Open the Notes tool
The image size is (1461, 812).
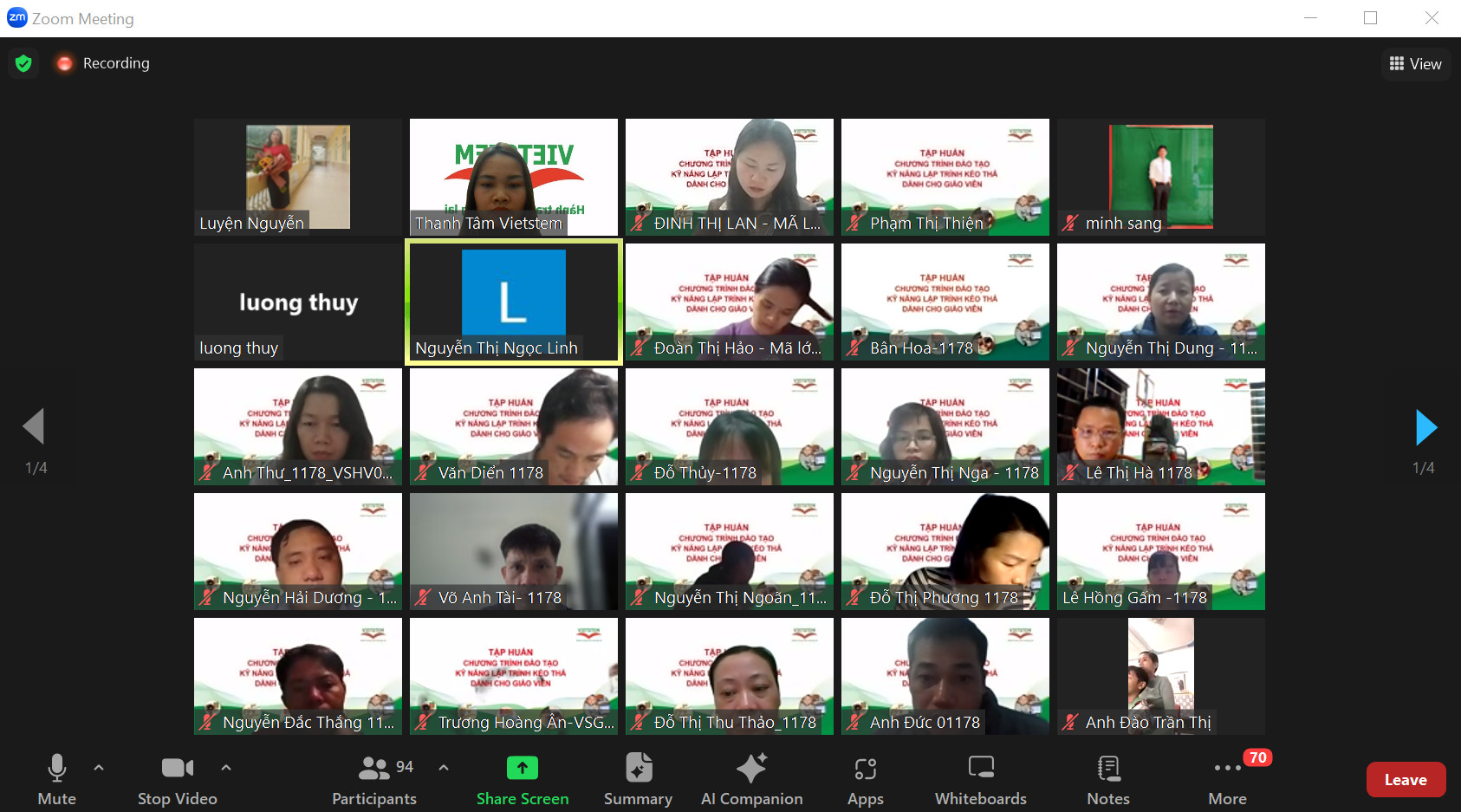[x=1107, y=779]
